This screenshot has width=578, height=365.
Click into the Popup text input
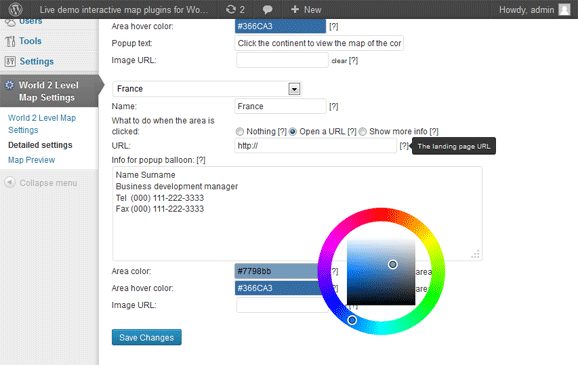[x=319, y=43]
